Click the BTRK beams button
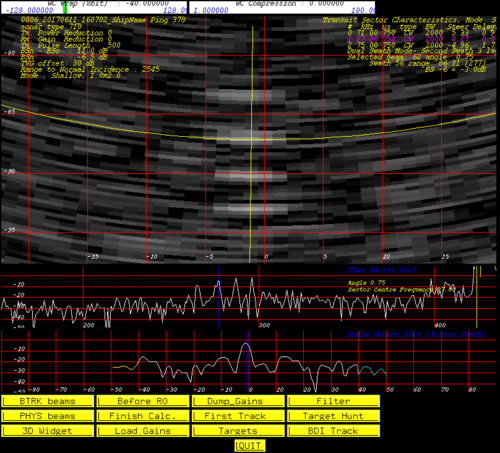Image resolution: width=500 pixels, height=453 pixels. coord(47,401)
